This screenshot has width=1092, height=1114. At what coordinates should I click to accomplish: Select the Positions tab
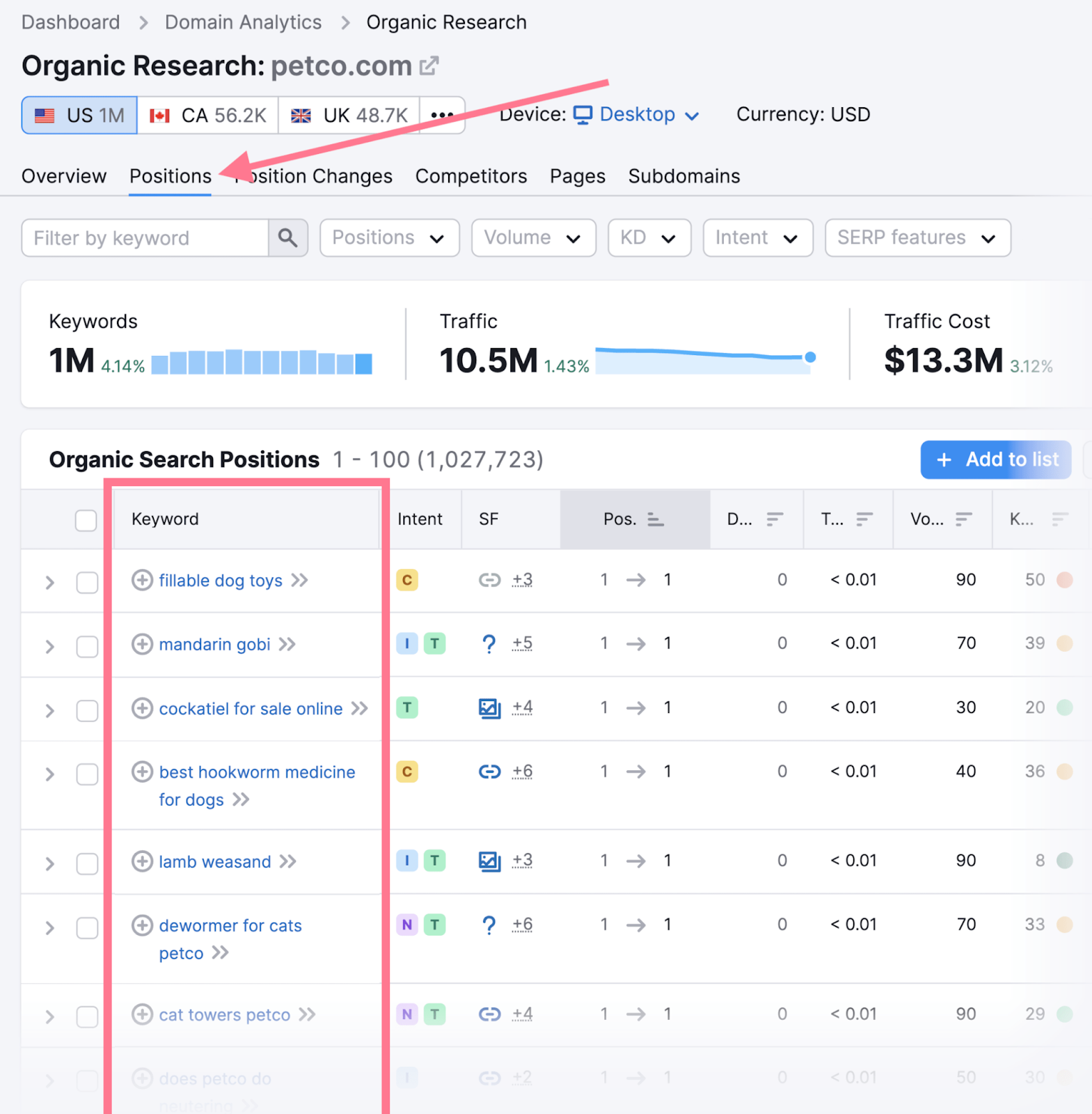[171, 176]
